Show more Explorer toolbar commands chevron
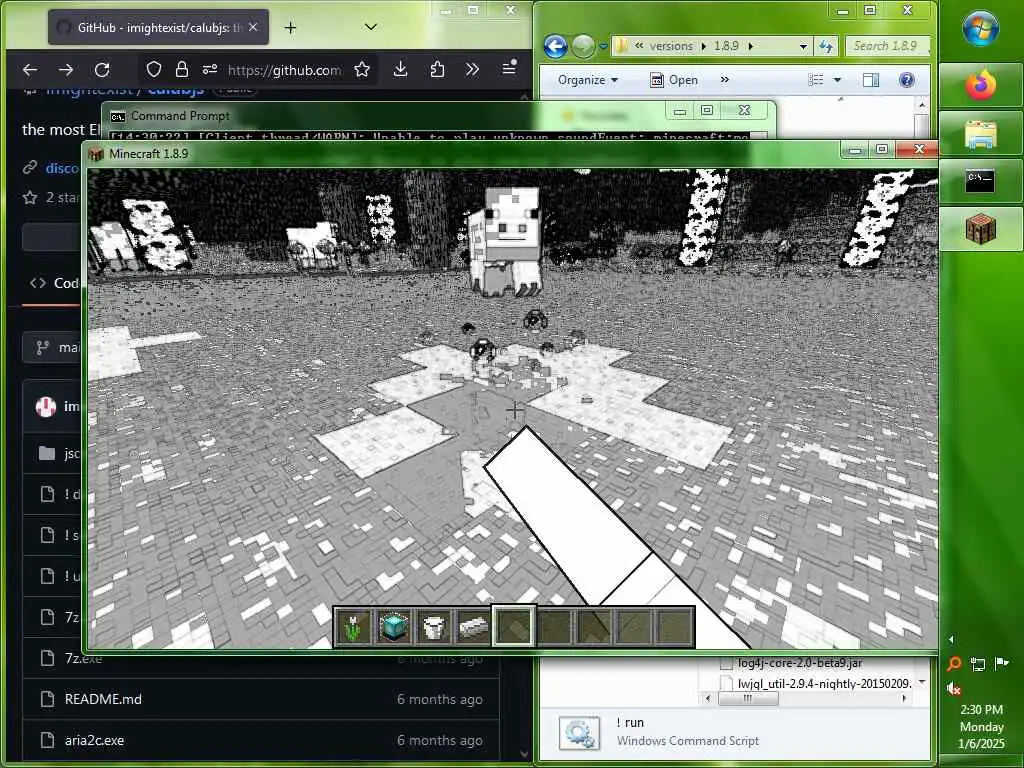Image resolution: width=1024 pixels, height=768 pixels. (x=724, y=80)
